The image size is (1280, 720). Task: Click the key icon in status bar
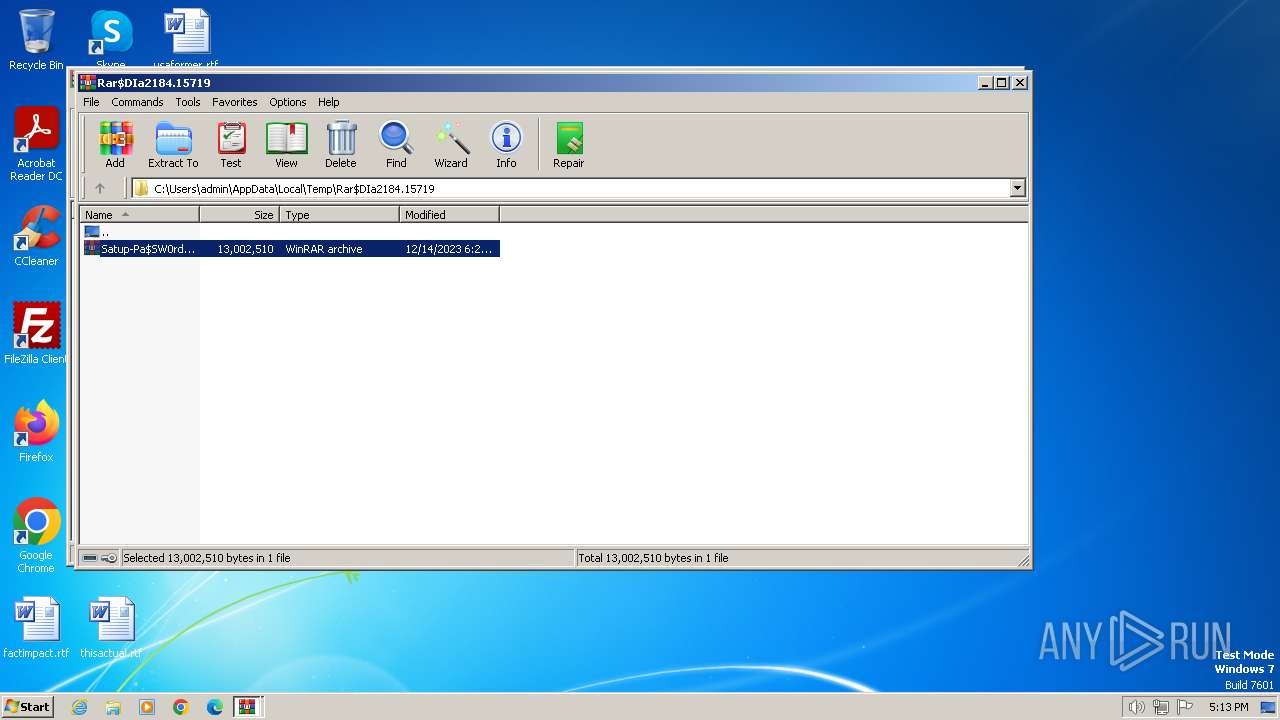(109, 558)
